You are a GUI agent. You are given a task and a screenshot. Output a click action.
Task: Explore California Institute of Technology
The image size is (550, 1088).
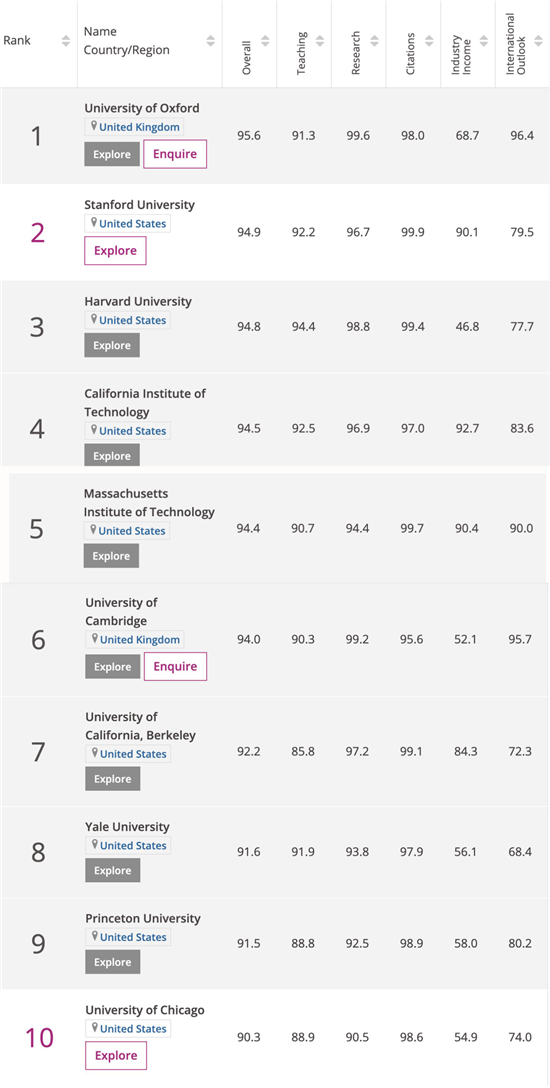[x=112, y=455]
